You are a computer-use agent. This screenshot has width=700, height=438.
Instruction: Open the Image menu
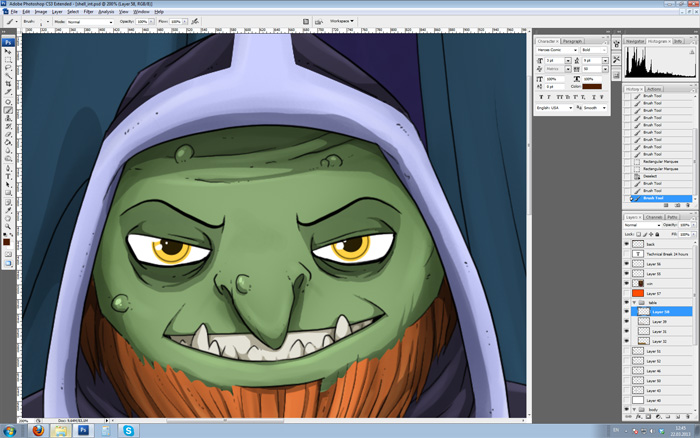pos(41,12)
